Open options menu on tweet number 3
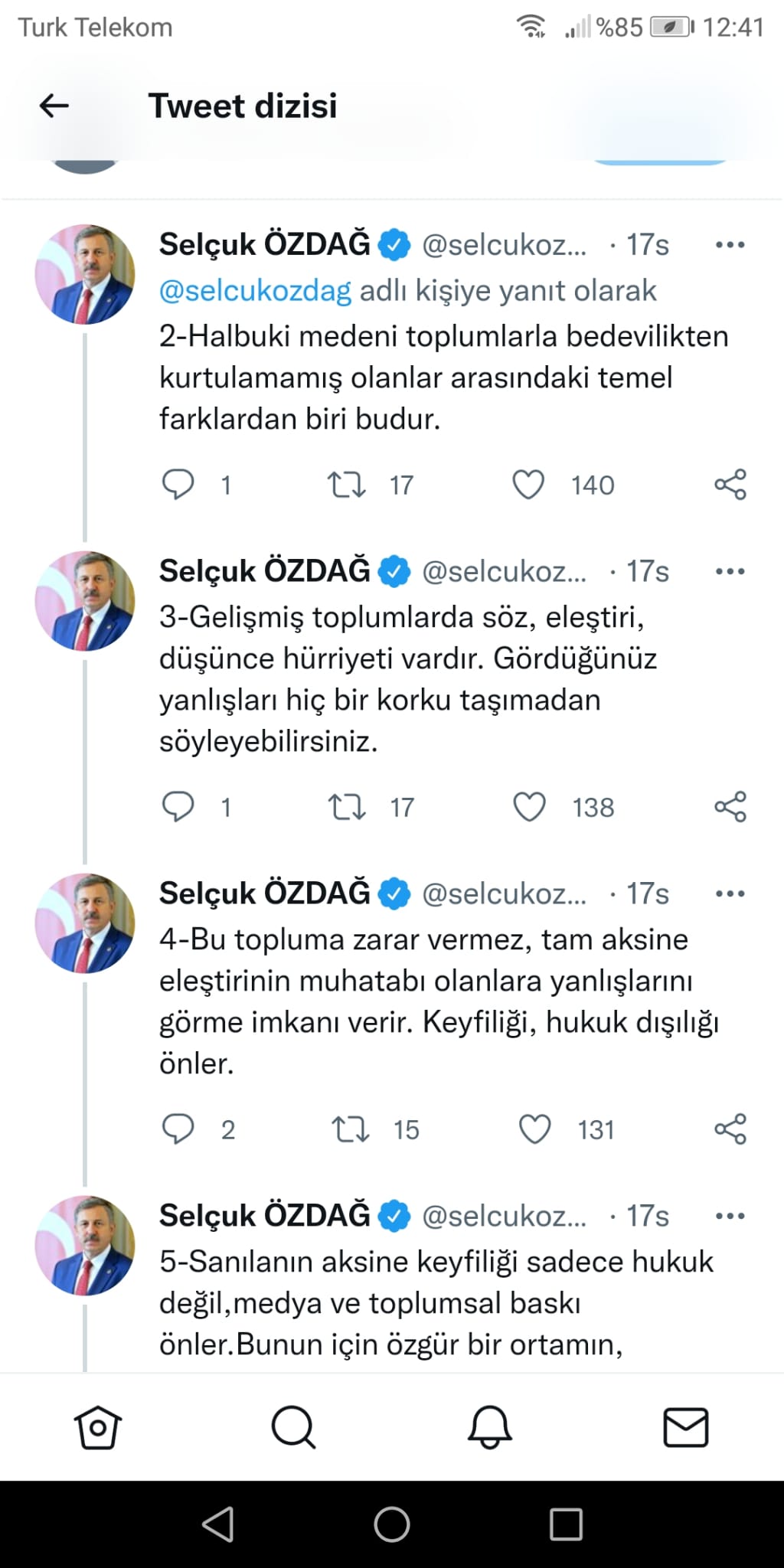Viewport: 784px width, 1568px height. click(731, 570)
